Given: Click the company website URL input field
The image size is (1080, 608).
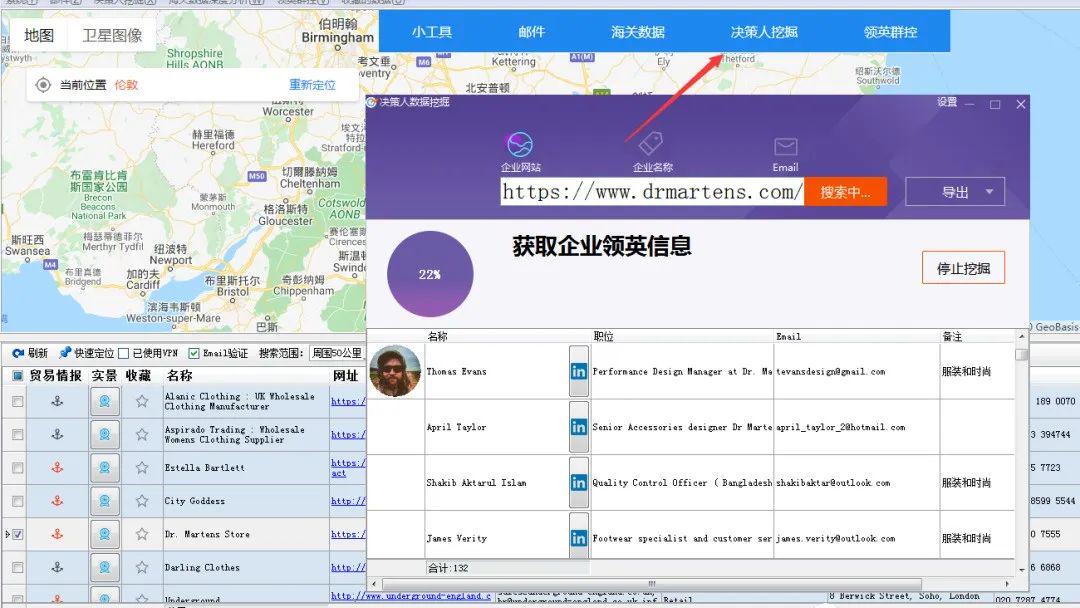Looking at the screenshot, I should coord(652,191).
